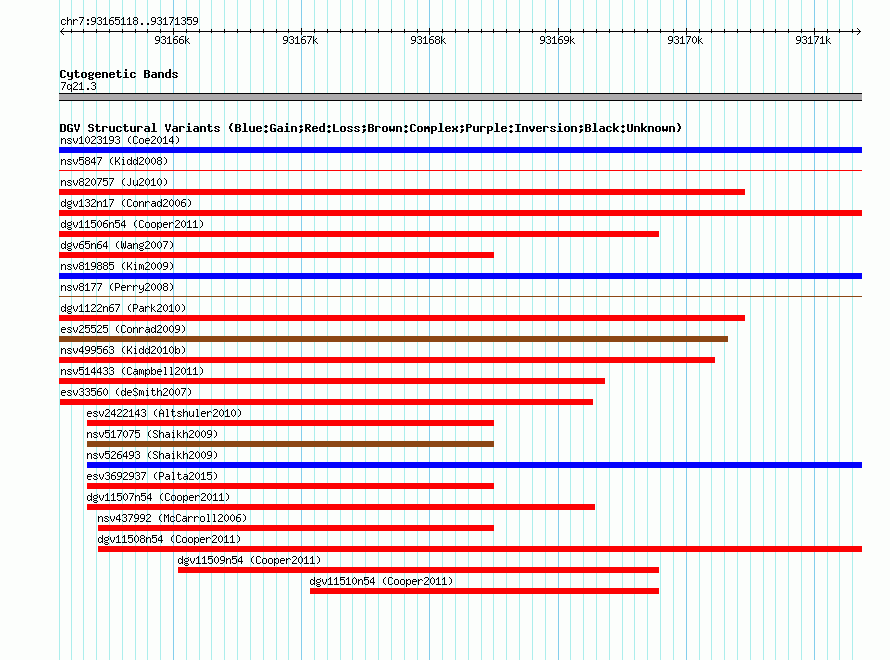Click the dgv11507n54 red loss bar
Image resolution: width=890 pixels, height=660 pixels.
pyautogui.click(x=341, y=507)
